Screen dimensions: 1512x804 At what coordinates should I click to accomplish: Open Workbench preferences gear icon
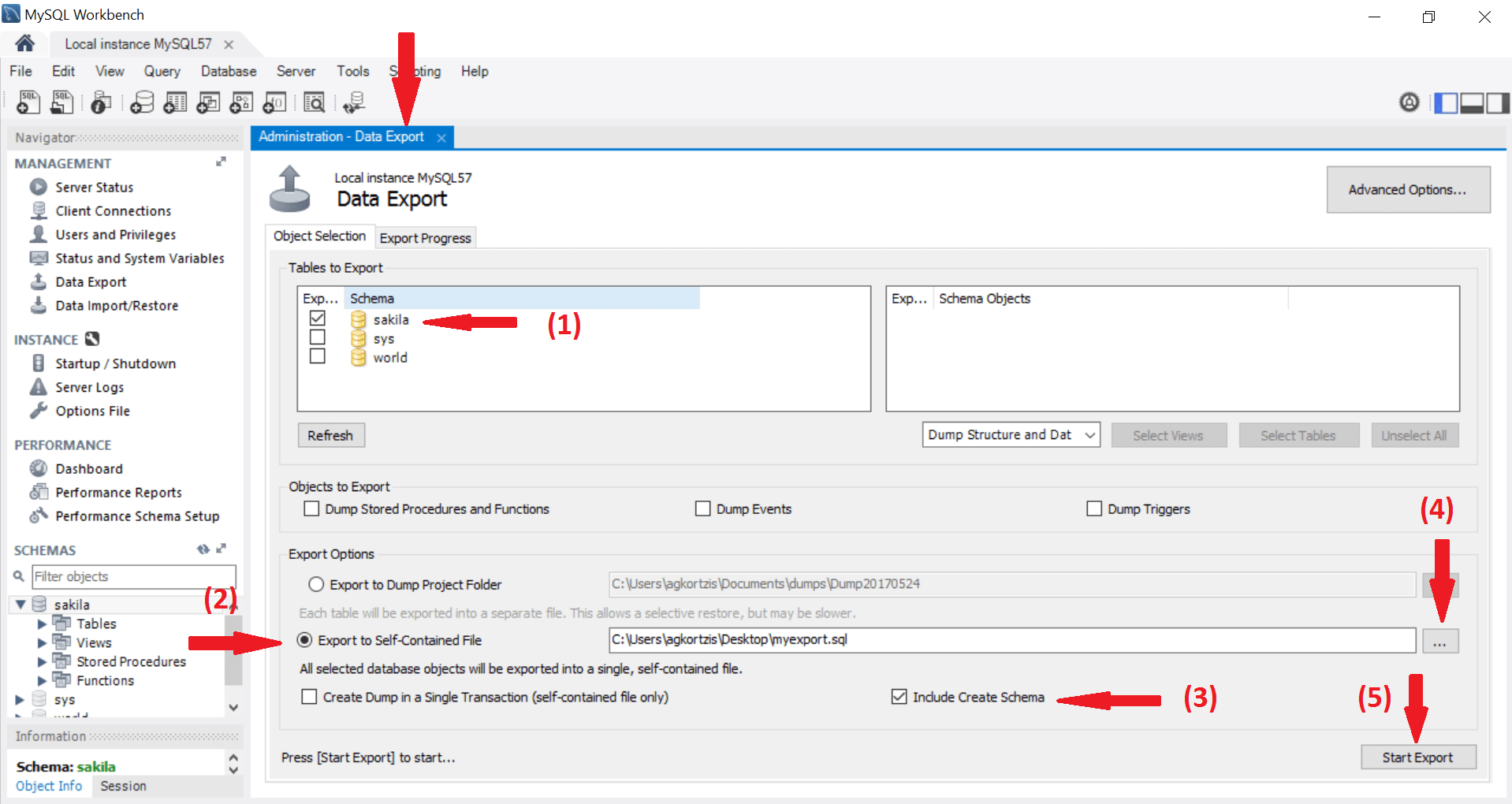[x=1410, y=102]
